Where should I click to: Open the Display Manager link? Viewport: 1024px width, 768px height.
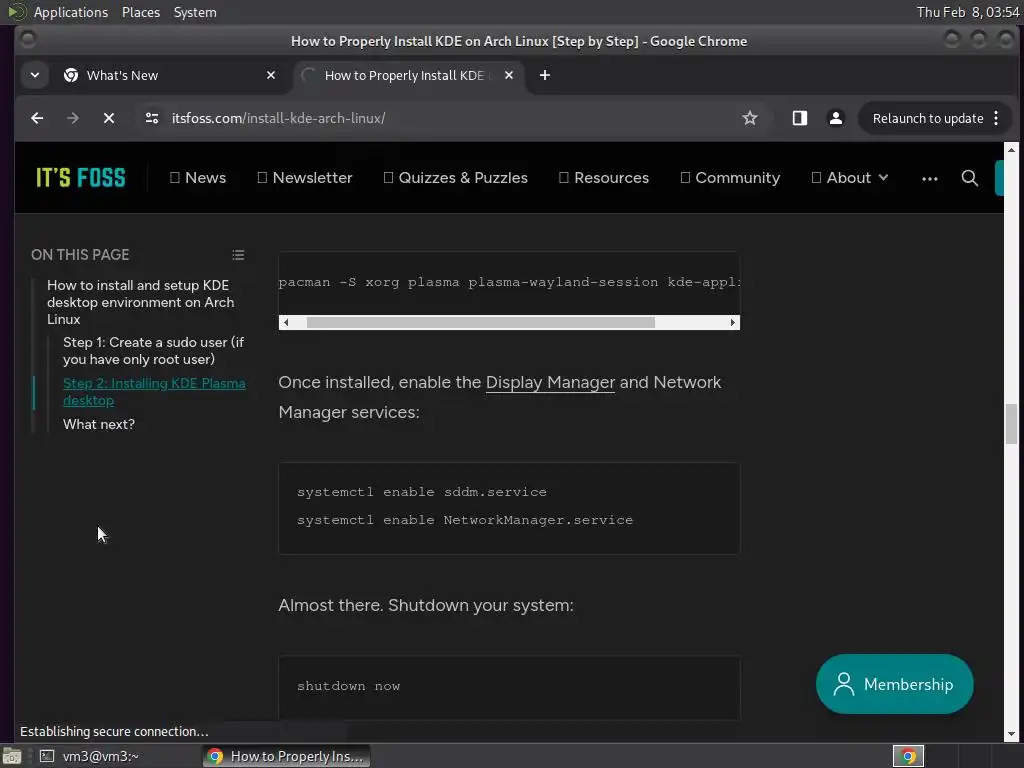(x=551, y=382)
